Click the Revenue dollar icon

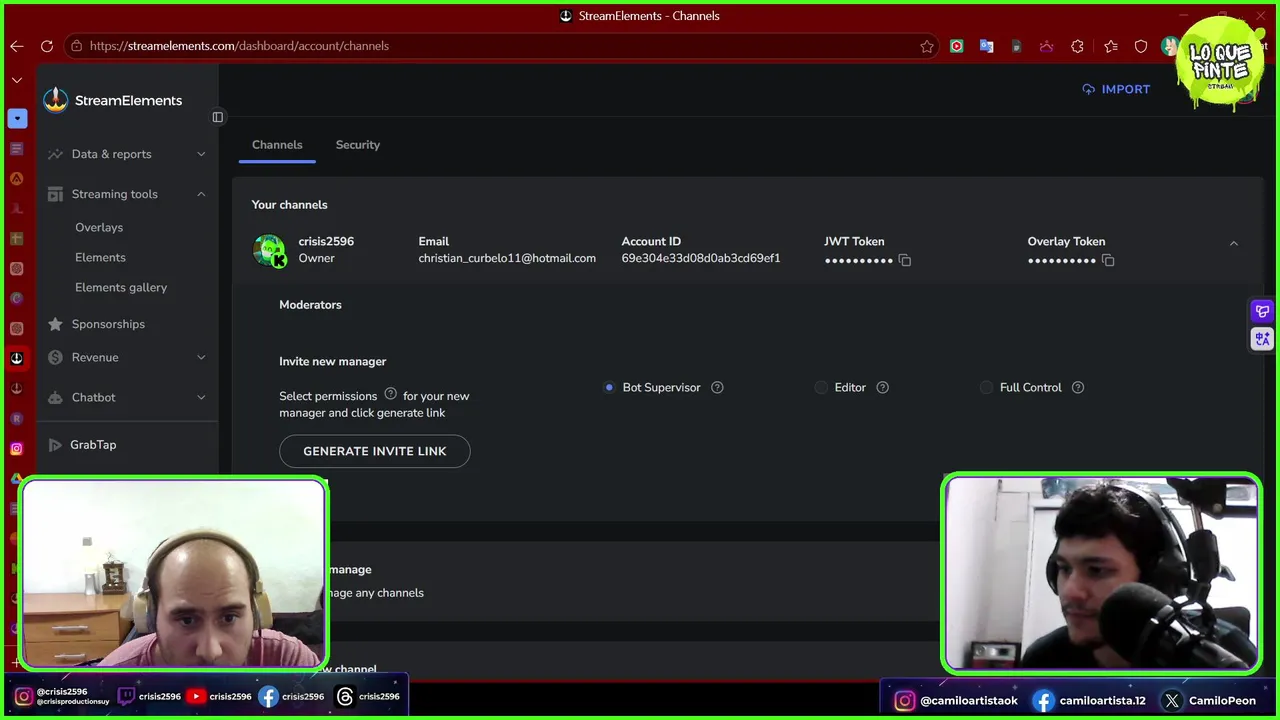tap(55, 357)
